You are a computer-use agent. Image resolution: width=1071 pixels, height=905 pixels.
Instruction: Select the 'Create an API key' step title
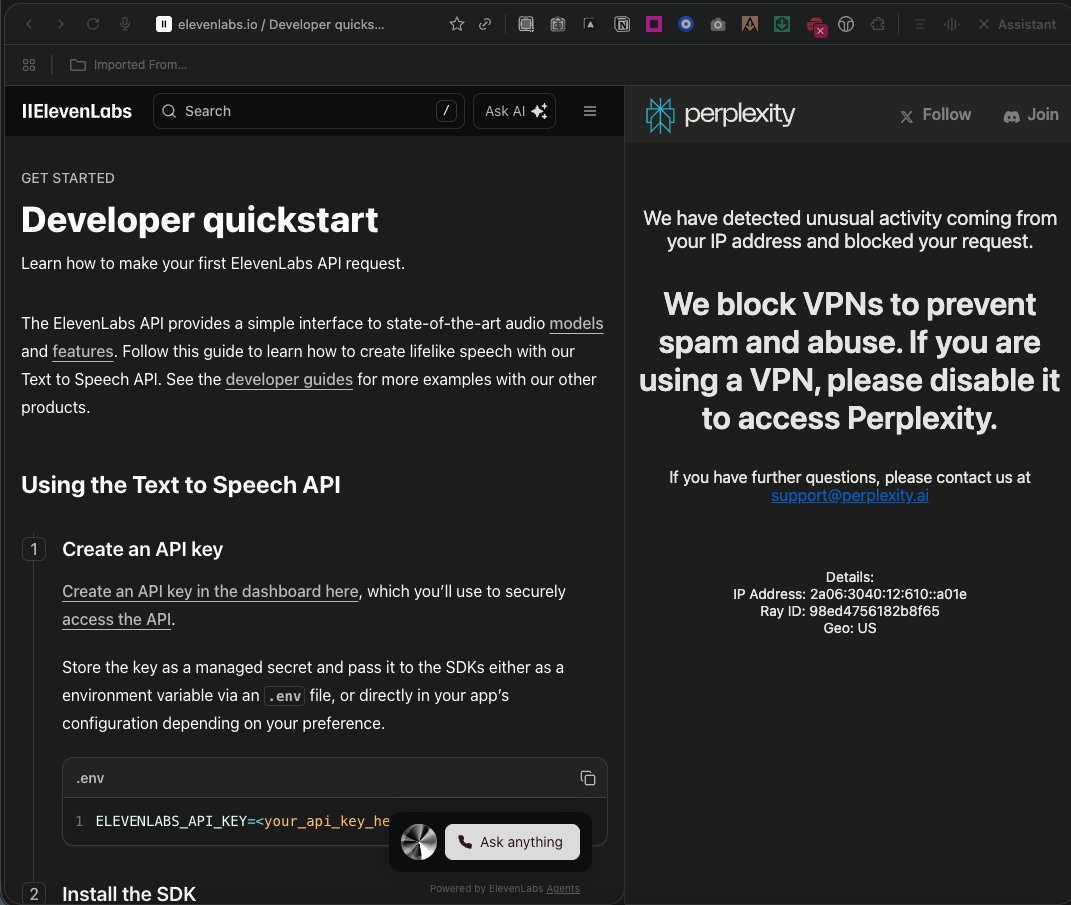pyautogui.click(x=143, y=550)
